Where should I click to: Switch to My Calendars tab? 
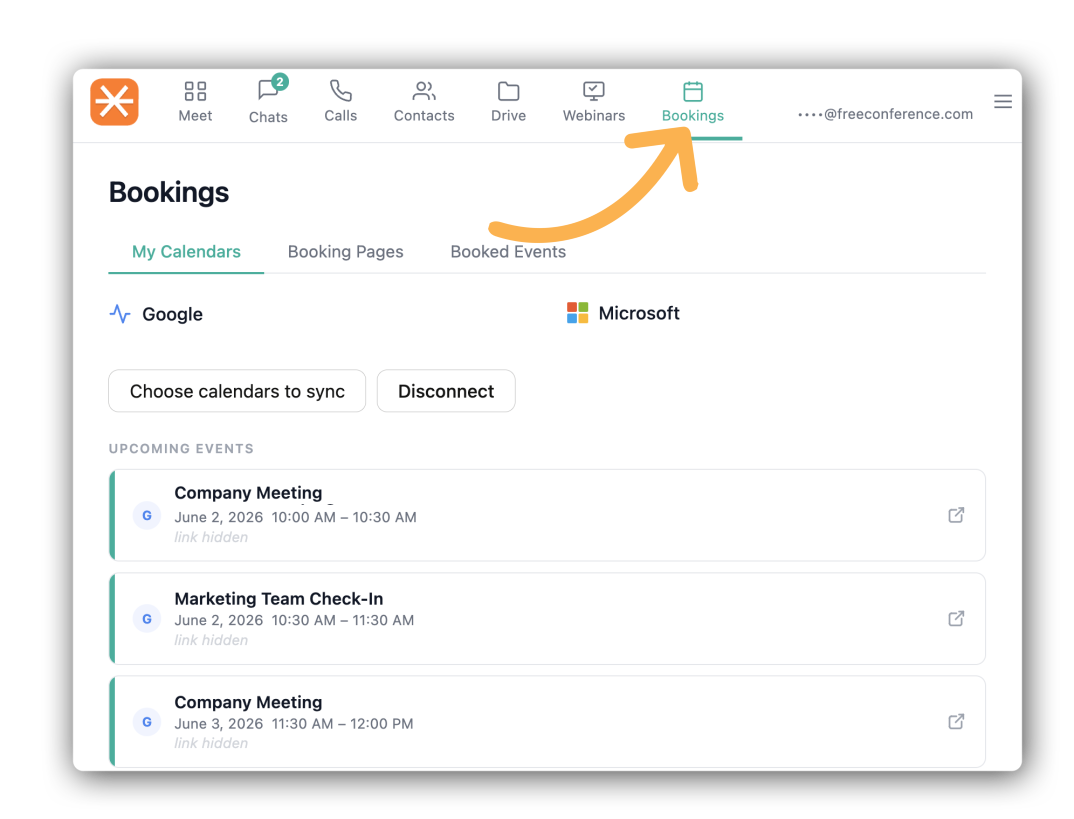click(x=186, y=252)
